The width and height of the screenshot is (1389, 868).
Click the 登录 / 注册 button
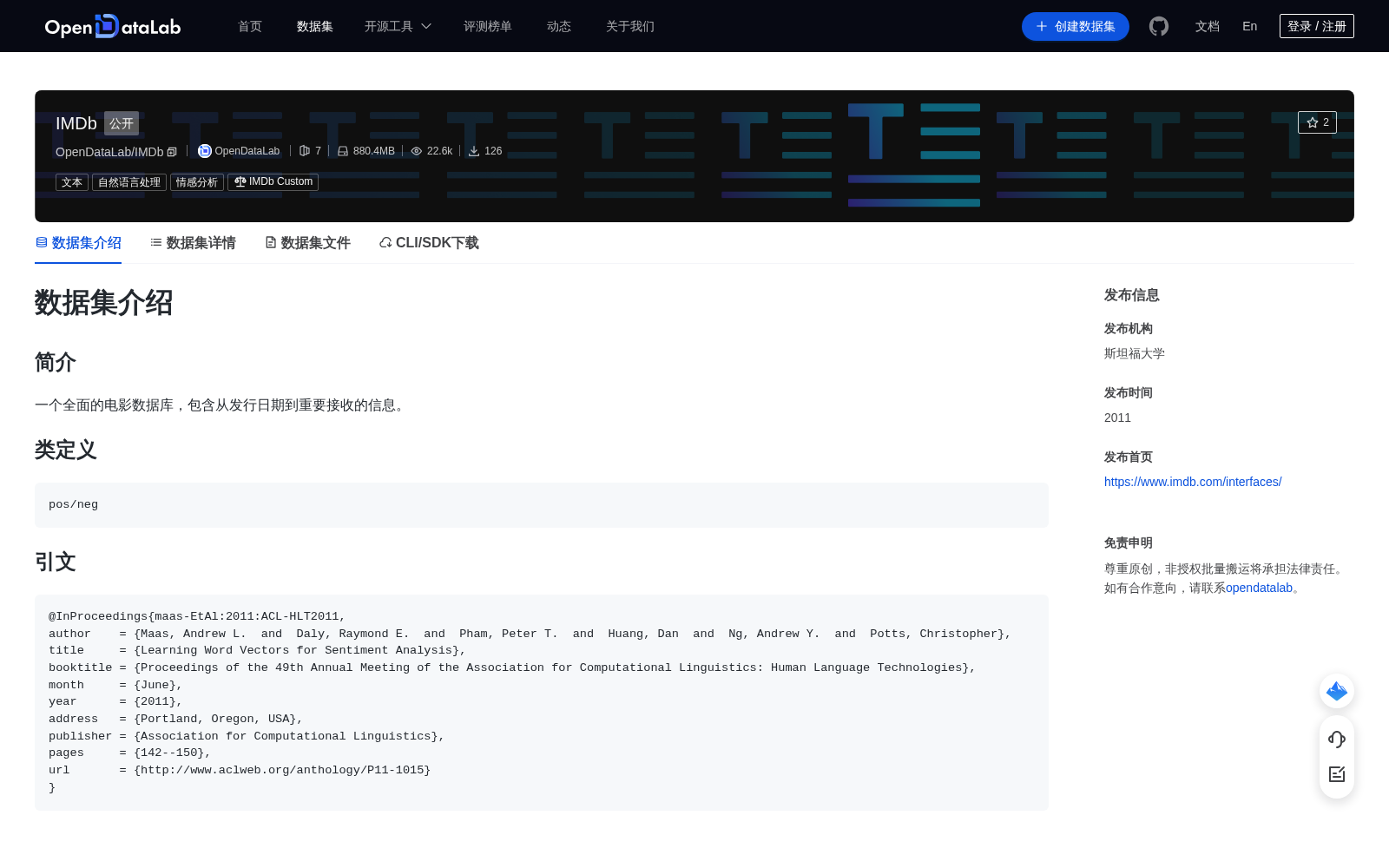[1317, 26]
